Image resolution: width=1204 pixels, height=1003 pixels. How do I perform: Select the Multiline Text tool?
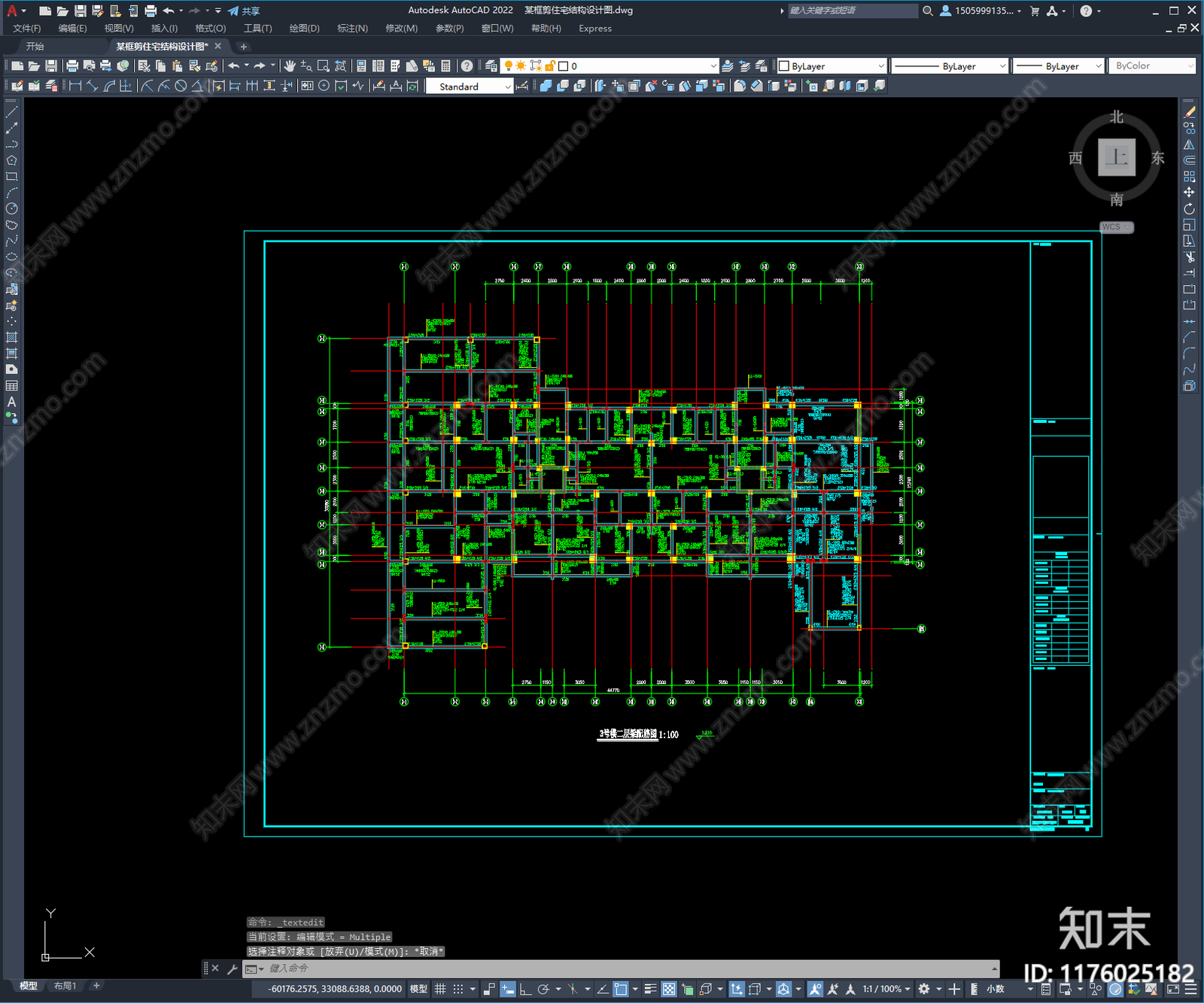[x=11, y=402]
